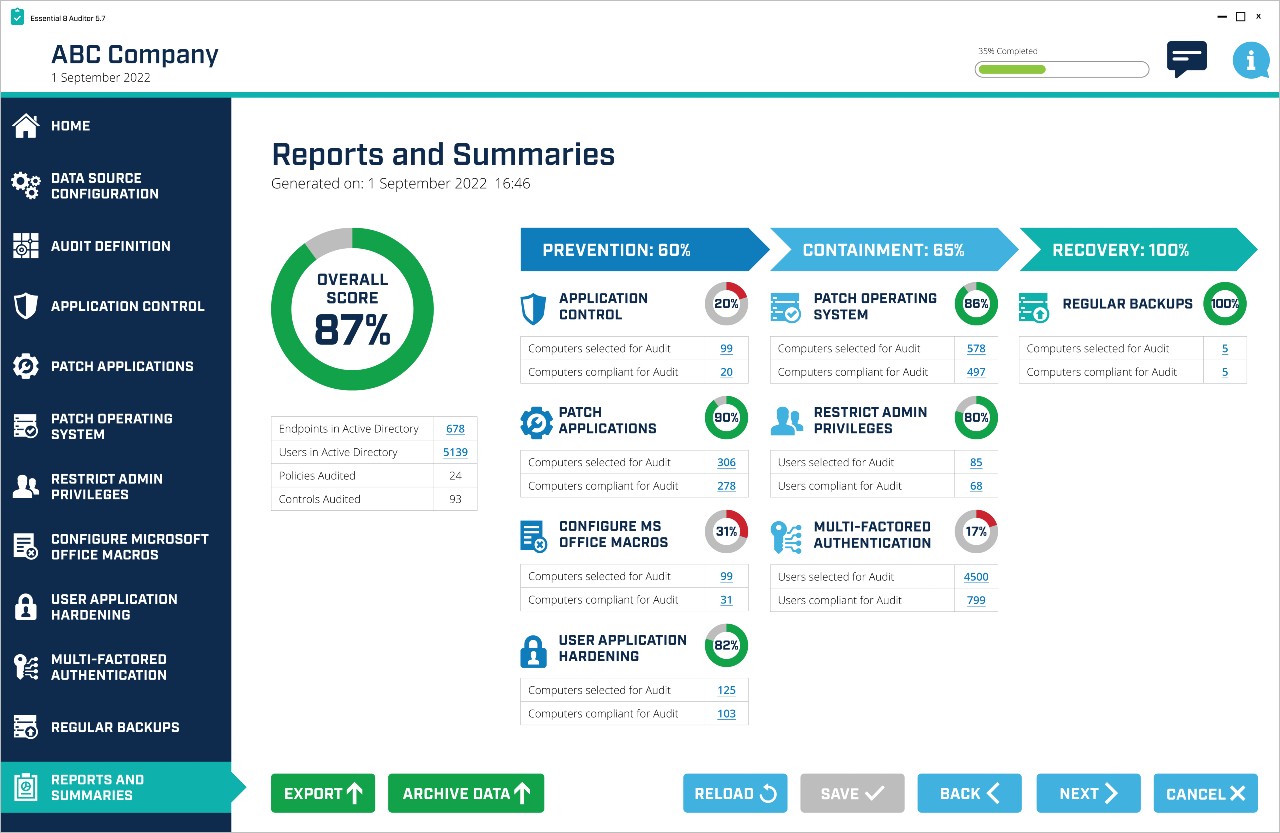
Task: Click the 35% Completed progress bar
Action: [1061, 69]
